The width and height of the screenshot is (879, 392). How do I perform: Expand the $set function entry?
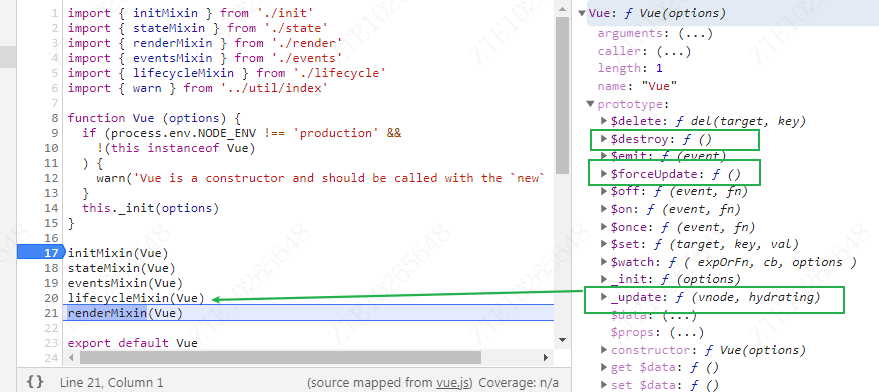coord(604,244)
